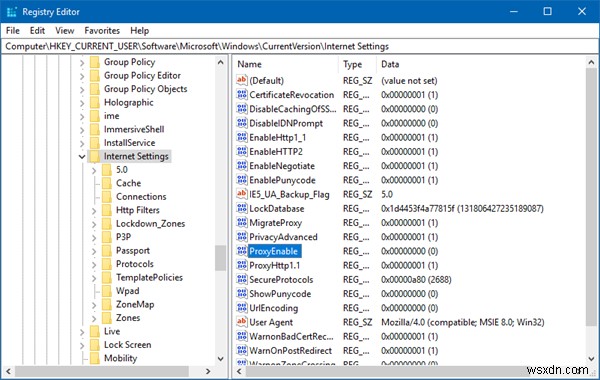Click the ProxyHttp1.1 DWORD icon
The height and width of the screenshot is (380, 600).
241,265
